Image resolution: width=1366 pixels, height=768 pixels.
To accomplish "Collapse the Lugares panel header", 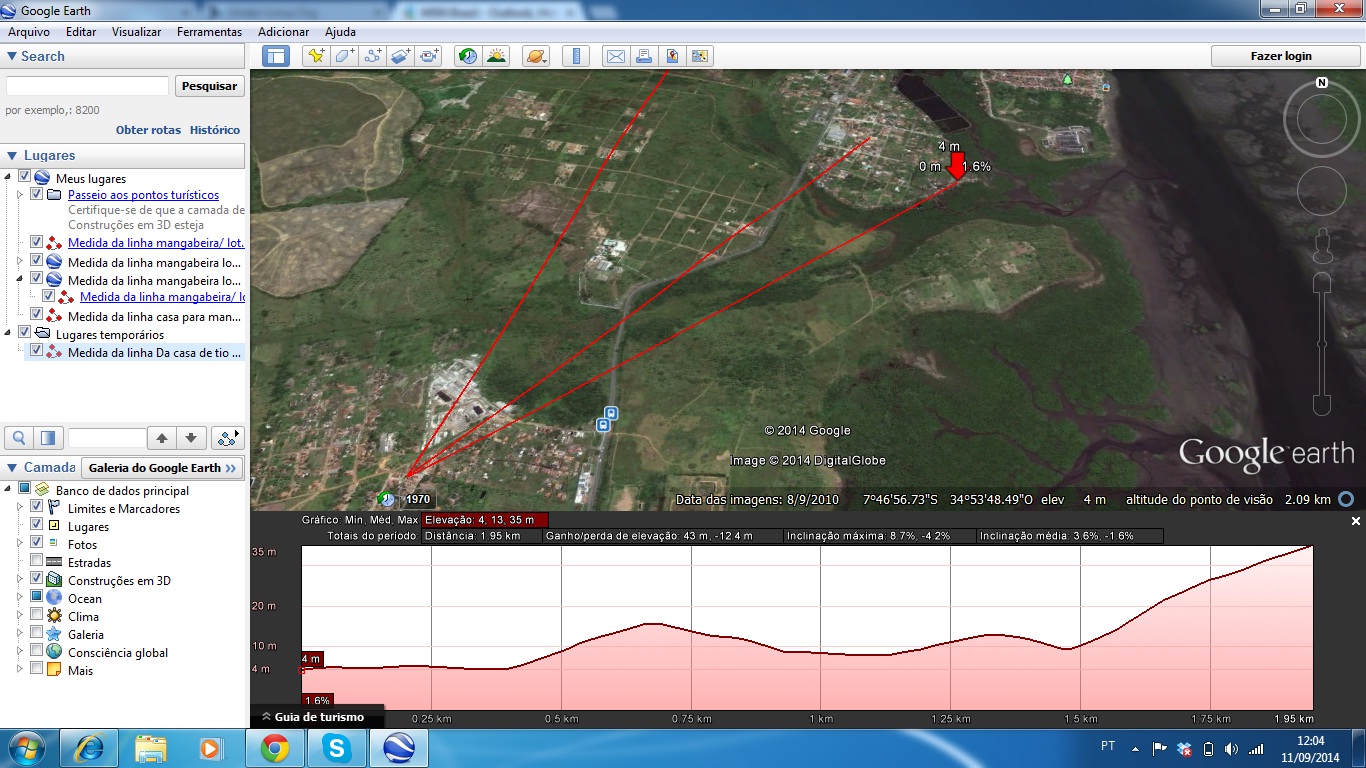I will (x=122, y=155).
